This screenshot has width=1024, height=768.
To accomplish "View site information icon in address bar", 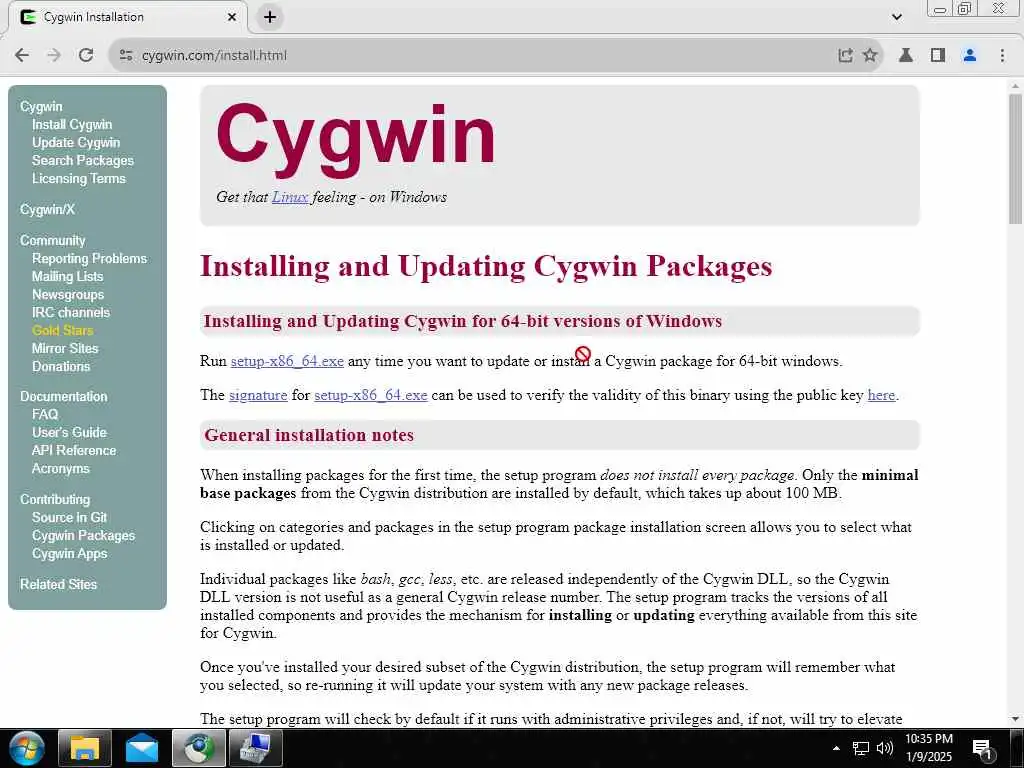I will coord(126,56).
